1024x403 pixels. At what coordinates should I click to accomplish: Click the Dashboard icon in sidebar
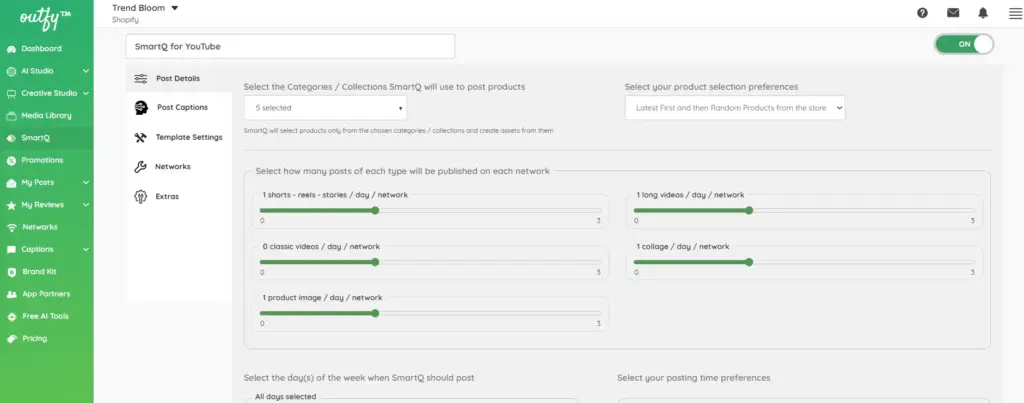click(11, 49)
